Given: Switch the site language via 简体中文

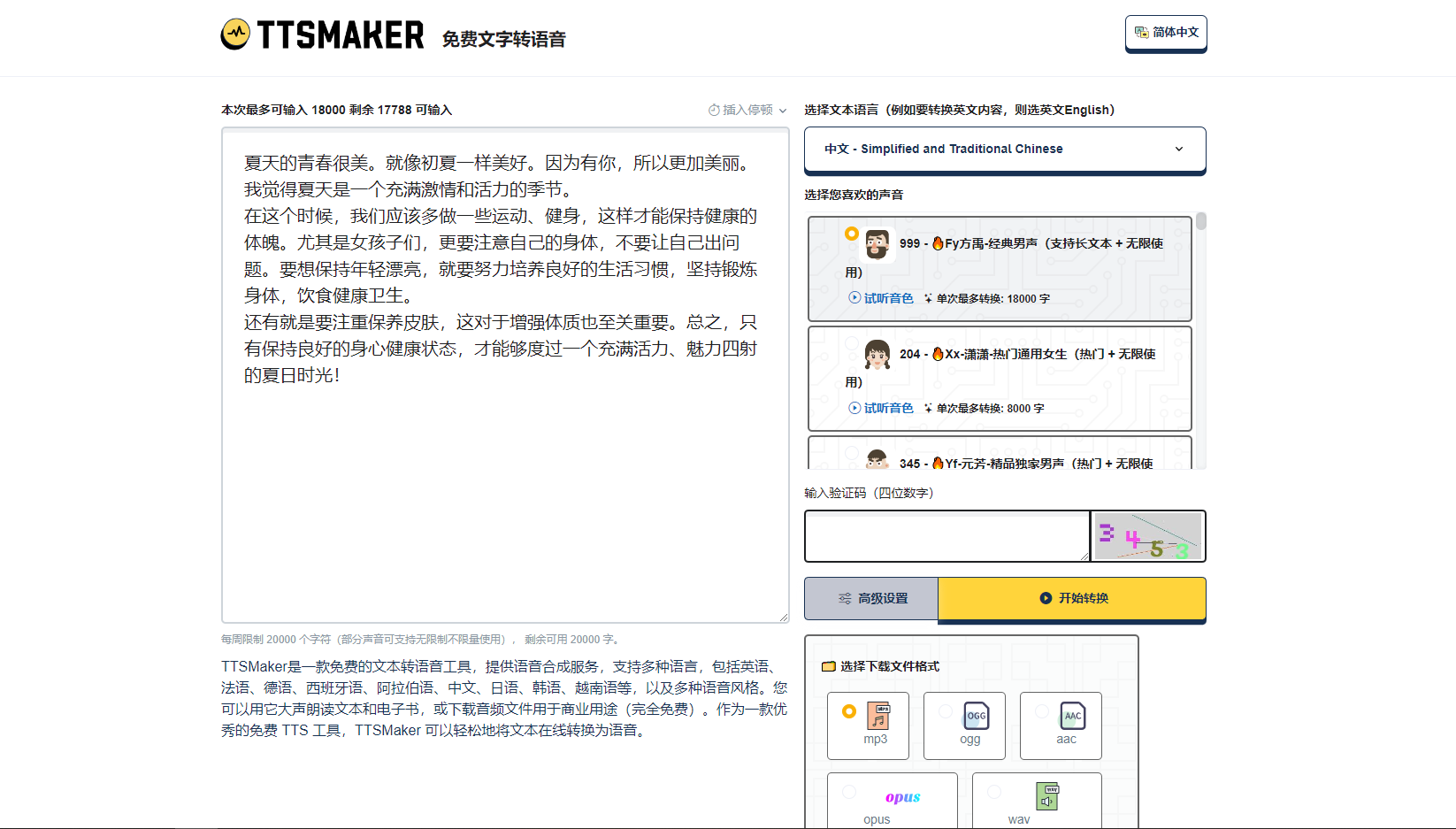Looking at the screenshot, I should 1166,33.
